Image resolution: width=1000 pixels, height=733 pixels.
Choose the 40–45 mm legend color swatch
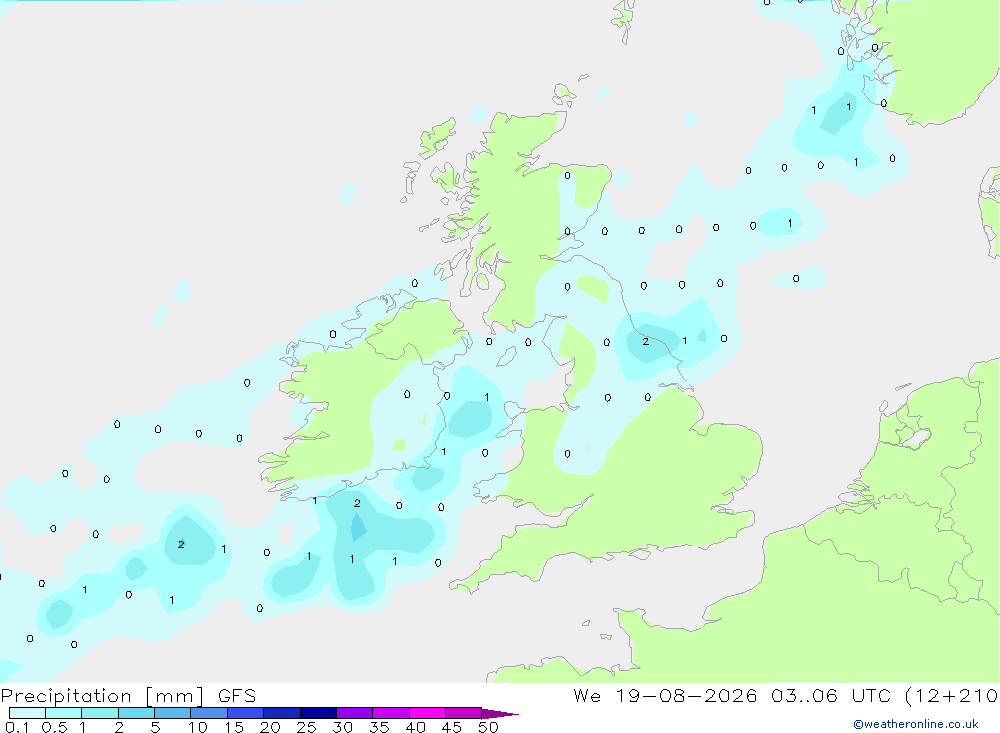[x=427, y=713]
